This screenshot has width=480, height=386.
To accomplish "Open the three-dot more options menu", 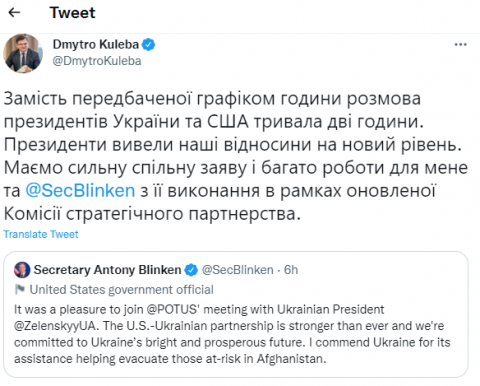I will [x=460, y=44].
